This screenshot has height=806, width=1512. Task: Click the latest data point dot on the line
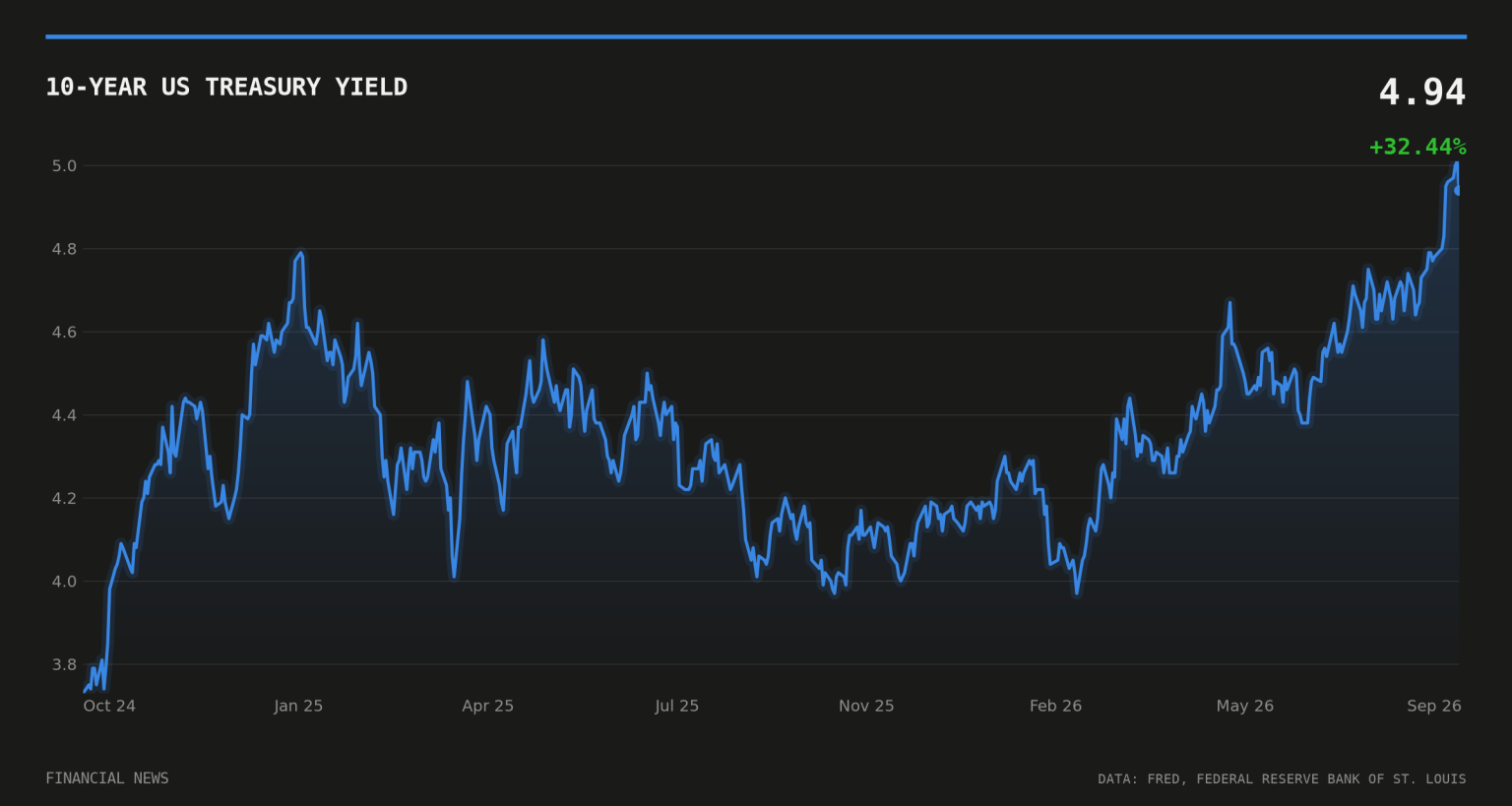(x=1458, y=191)
